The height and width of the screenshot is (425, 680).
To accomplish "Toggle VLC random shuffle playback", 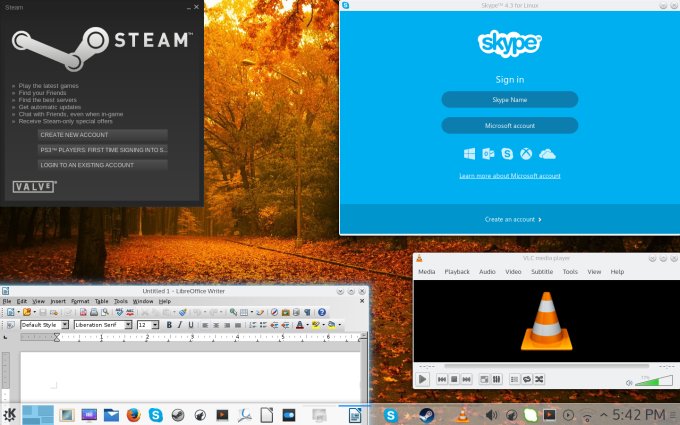I will click(540, 379).
